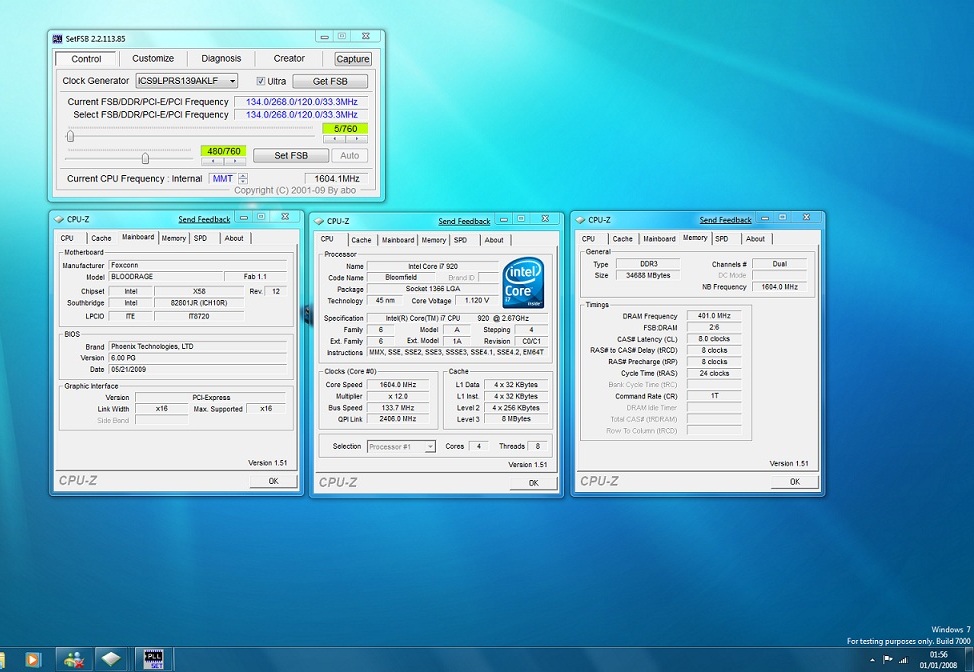Click Send Feedback in the Memory CPU-Z window
The height and width of the screenshot is (672, 974).
726,220
